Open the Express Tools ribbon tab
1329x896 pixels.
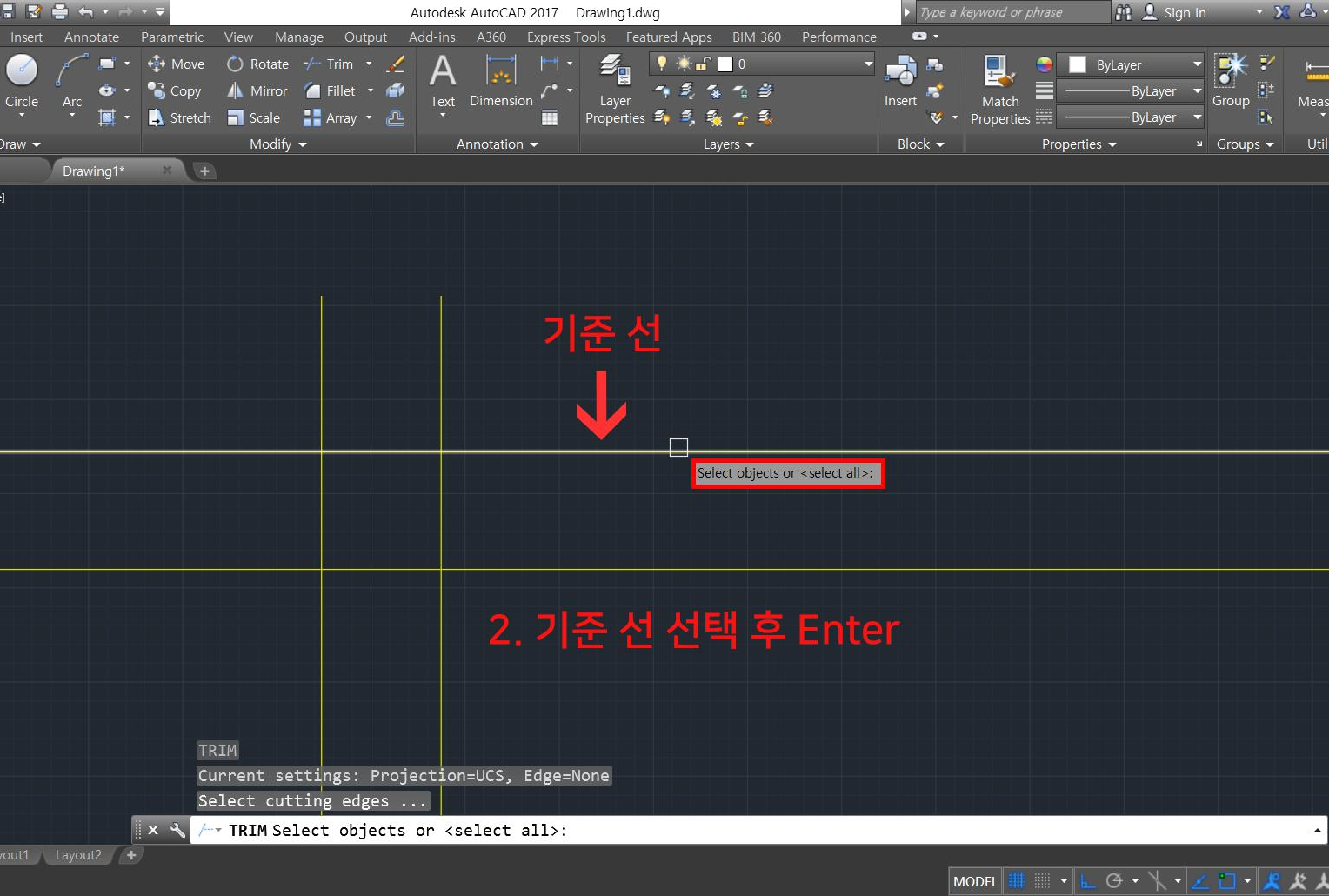point(566,37)
